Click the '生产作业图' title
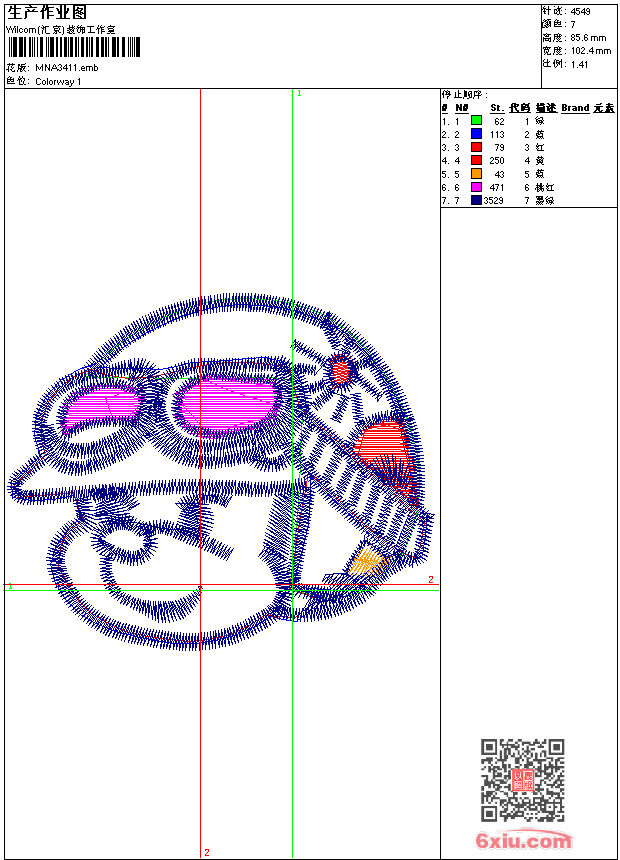This screenshot has height=860, width=620. [x=47, y=13]
